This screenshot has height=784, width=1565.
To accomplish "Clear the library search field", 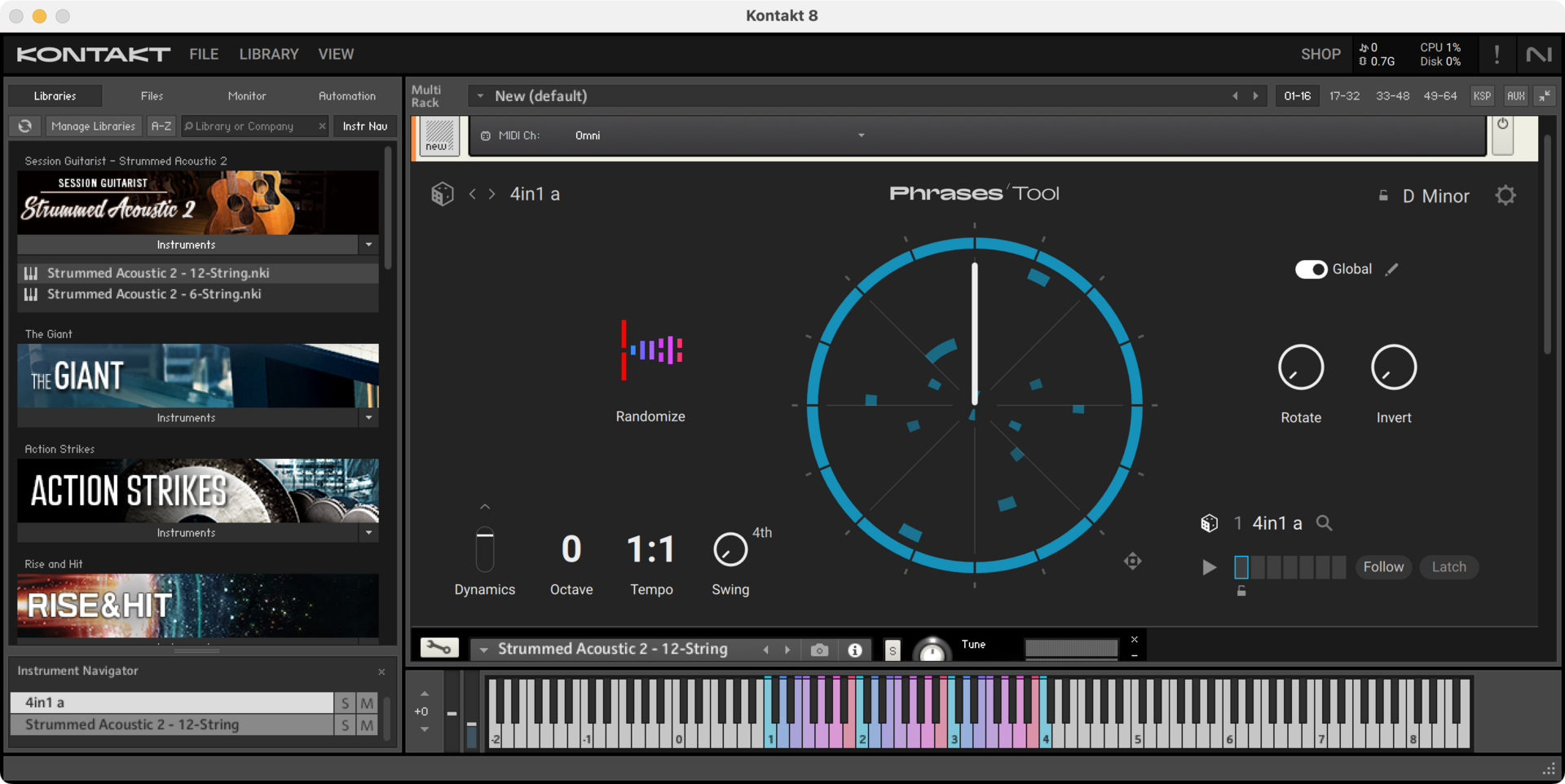I will tap(322, 126).
